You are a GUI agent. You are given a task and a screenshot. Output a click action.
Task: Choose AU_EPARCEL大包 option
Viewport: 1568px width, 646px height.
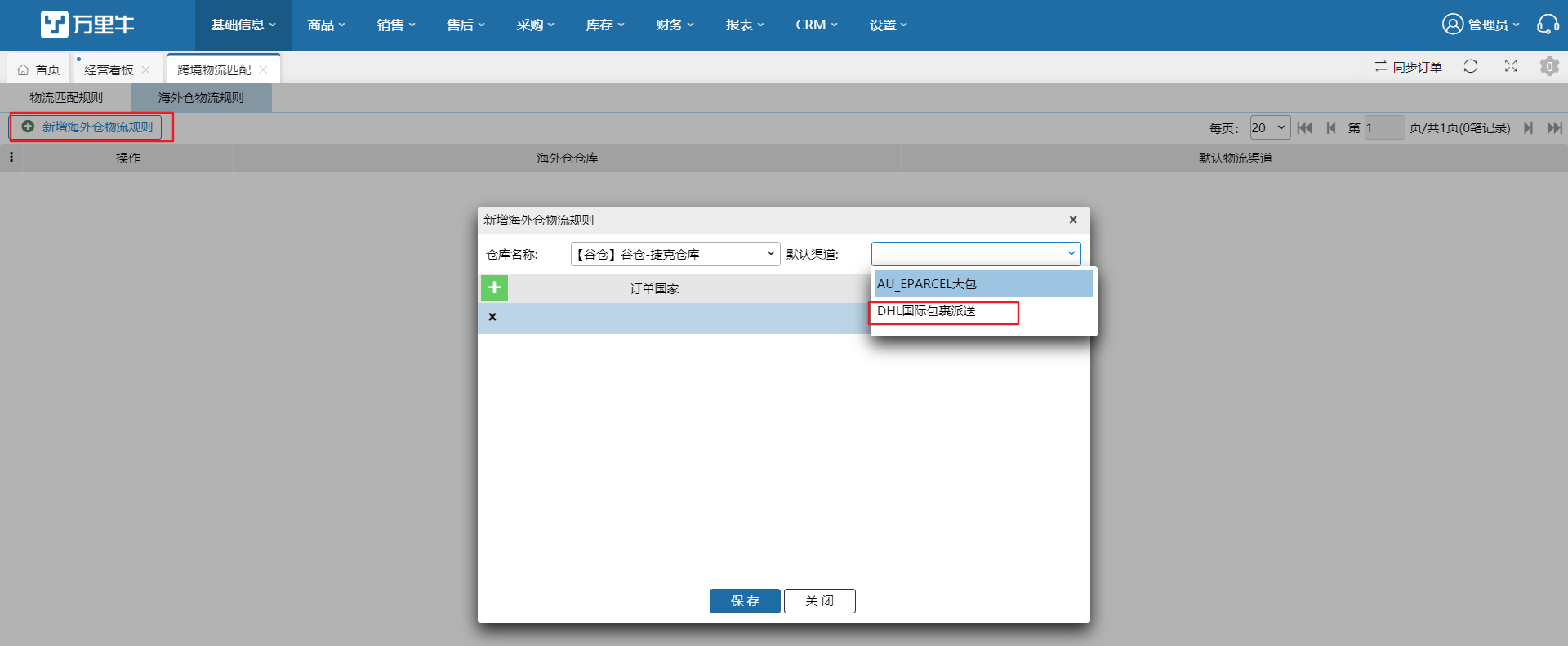tap(983, 284)
